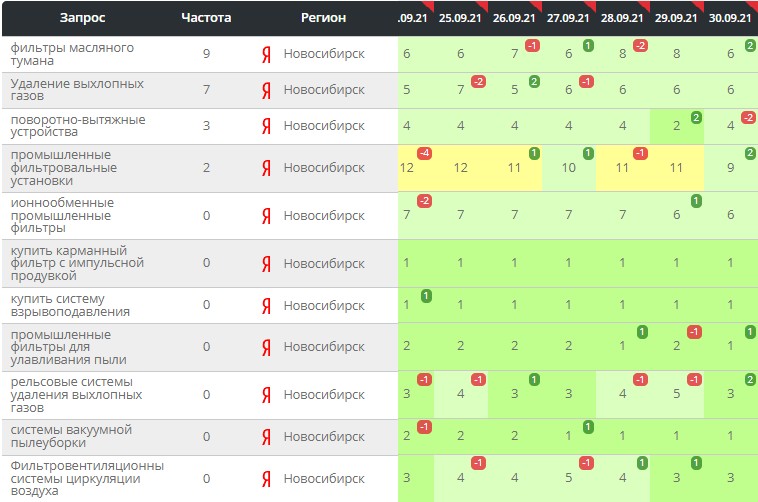Open query Фильтровентиляционны системы циркуляции воздуха
The width and height of the screenshot is (758, 502).
[x=86, y=478]
